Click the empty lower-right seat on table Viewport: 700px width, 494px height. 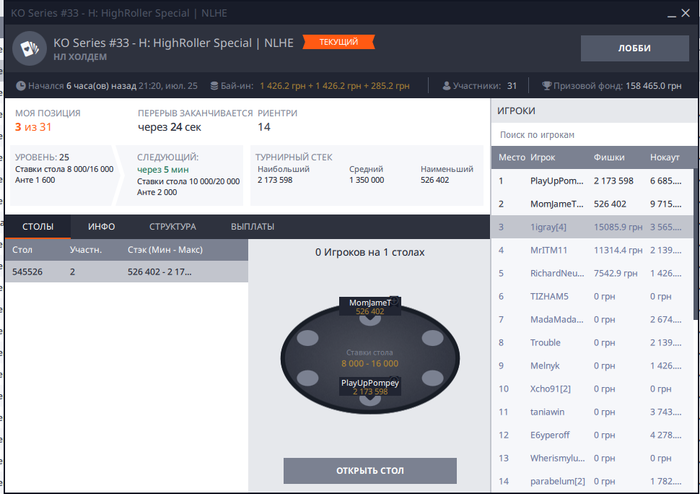pyautogui.click(x=433, y=378)
